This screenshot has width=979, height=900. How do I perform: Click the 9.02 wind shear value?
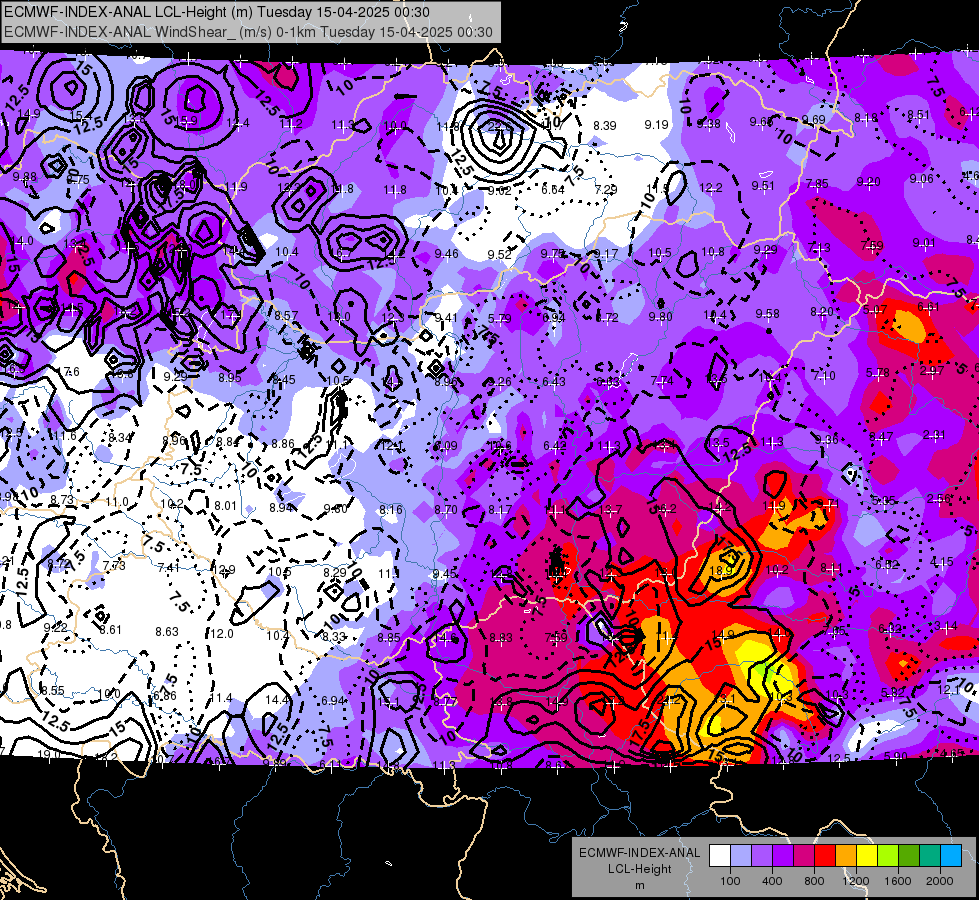499,190
